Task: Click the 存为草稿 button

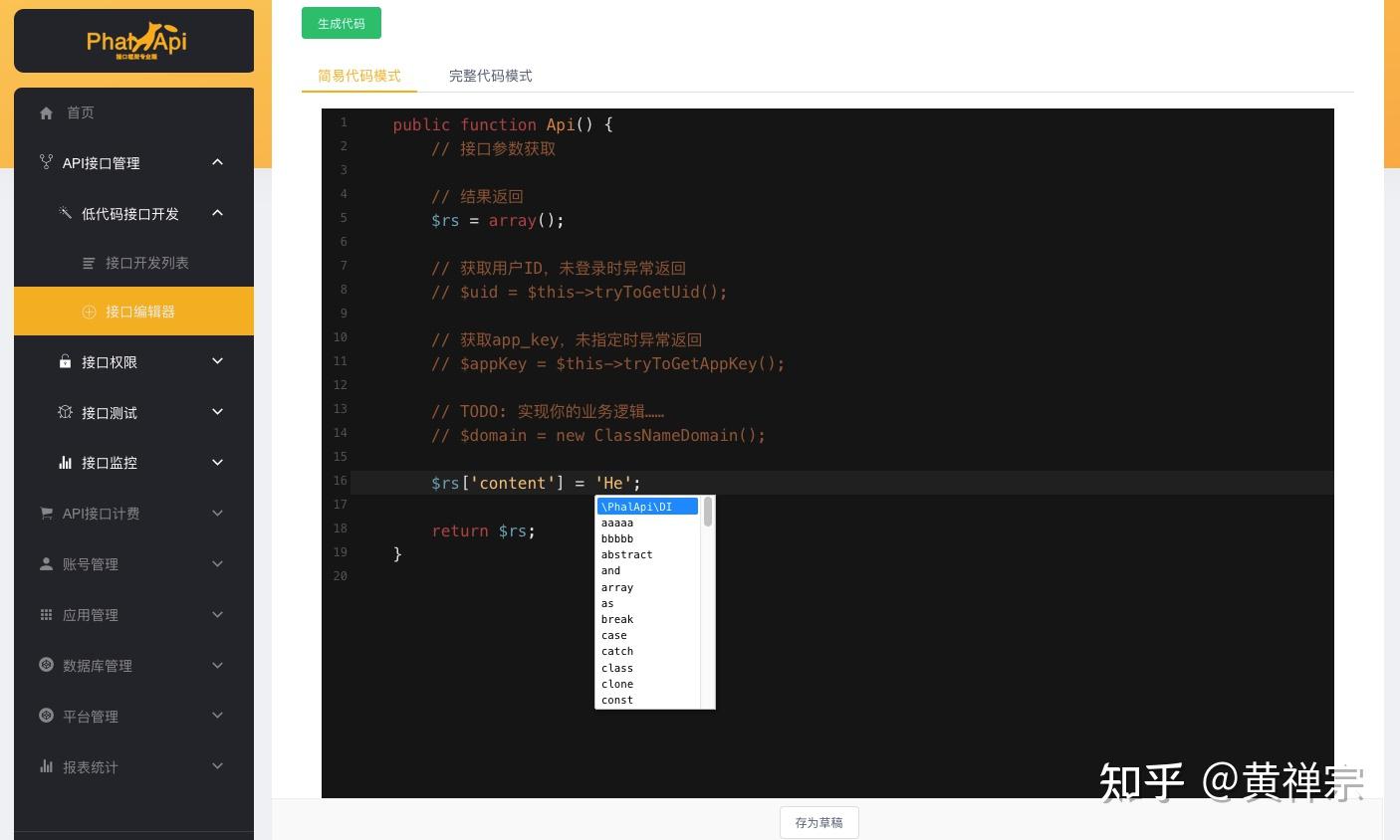Action: (818, 822)
